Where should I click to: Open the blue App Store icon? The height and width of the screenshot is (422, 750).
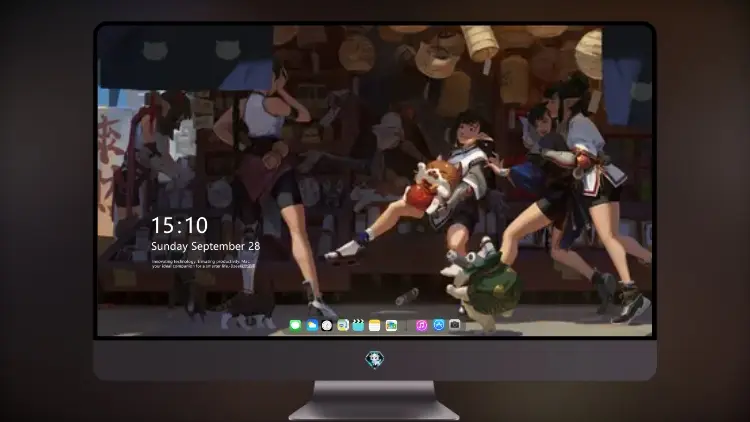tap(439, 325)
